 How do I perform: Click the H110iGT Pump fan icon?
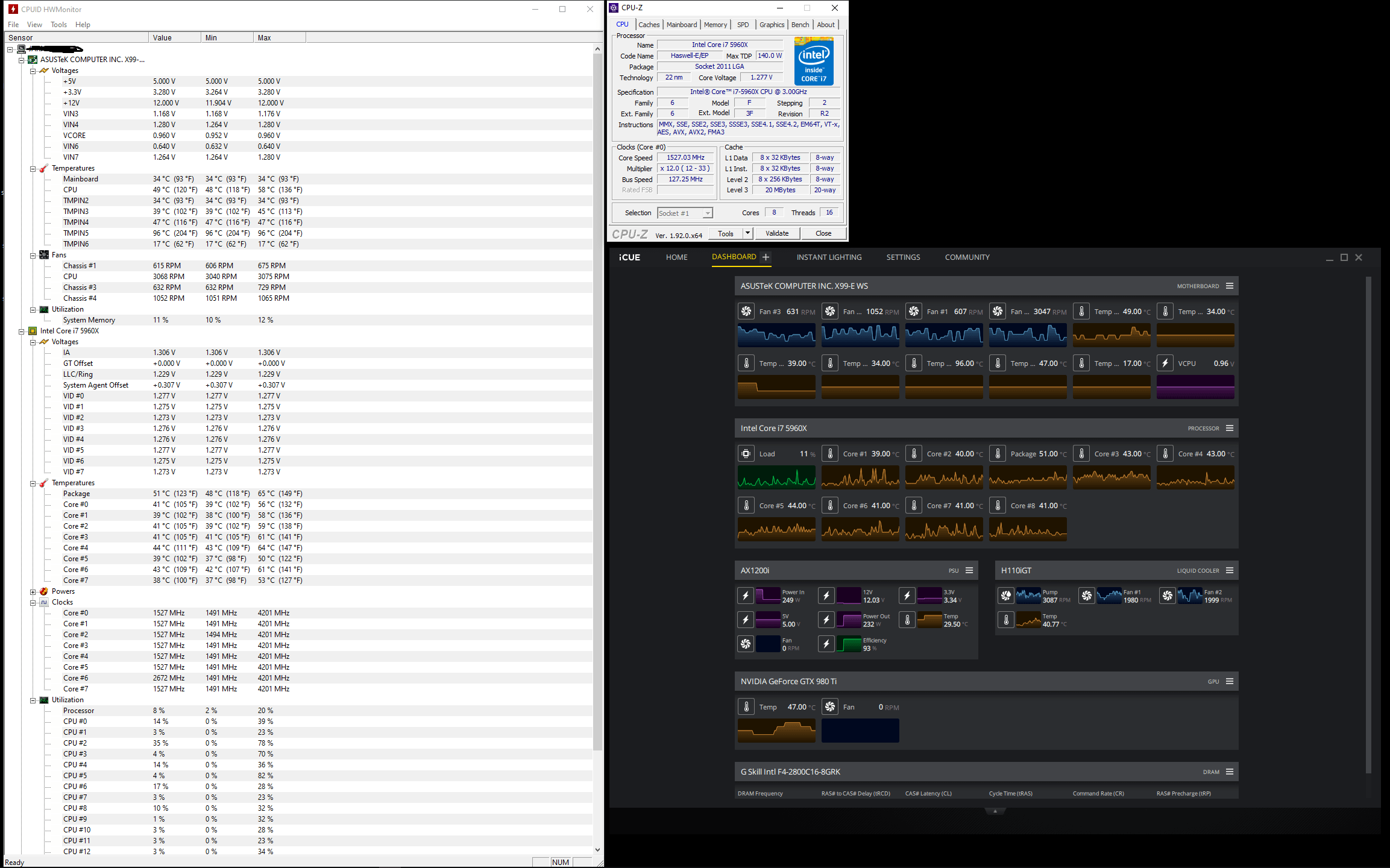1006,596
